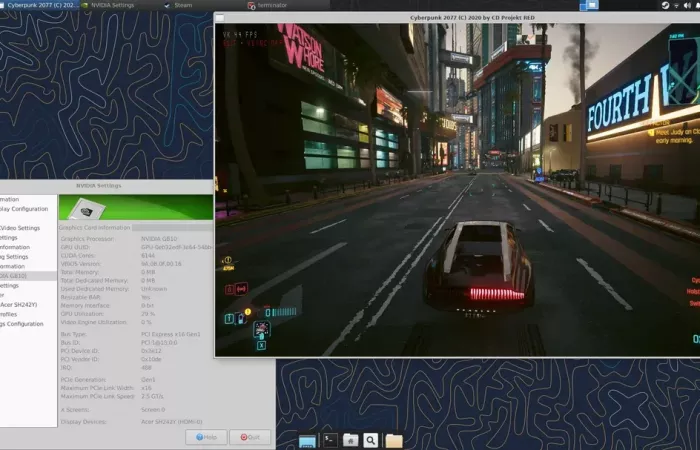Open the network tray indicator
The width and height of the screenshot is (700, 450).
point(676,5)
